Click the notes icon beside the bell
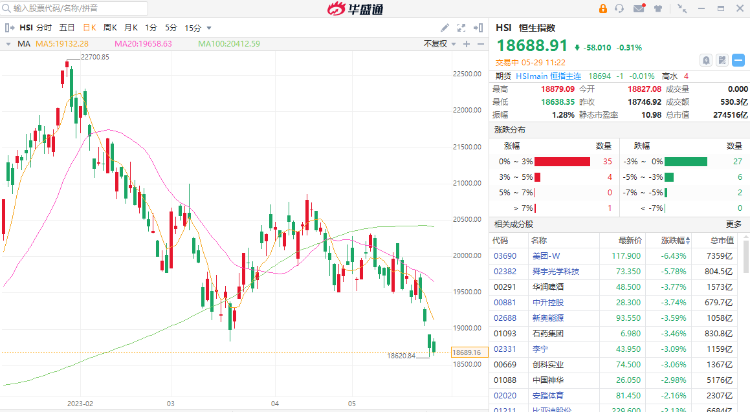The width and height of the screenshot is (750, 412). tap(722, 60)
